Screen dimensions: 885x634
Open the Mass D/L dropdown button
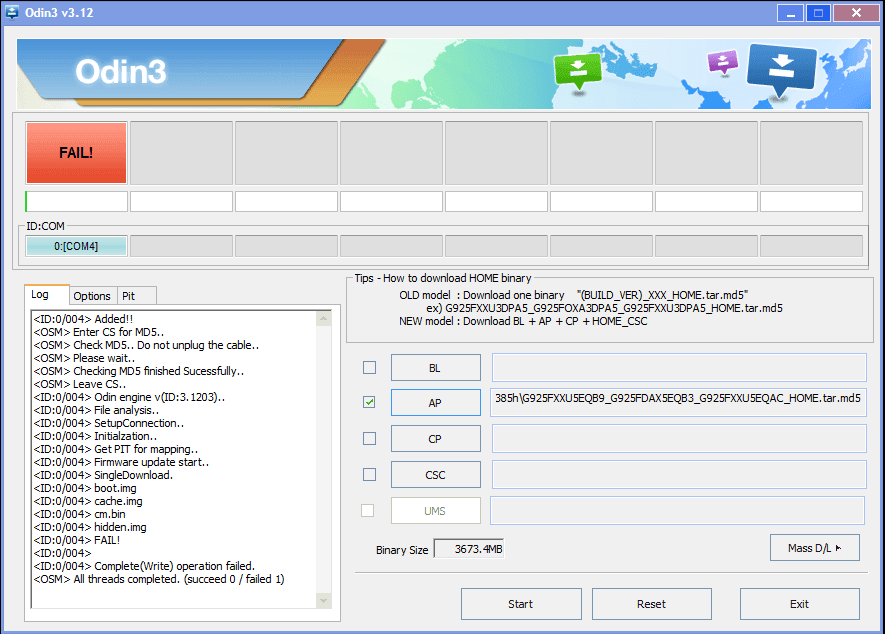814,548
